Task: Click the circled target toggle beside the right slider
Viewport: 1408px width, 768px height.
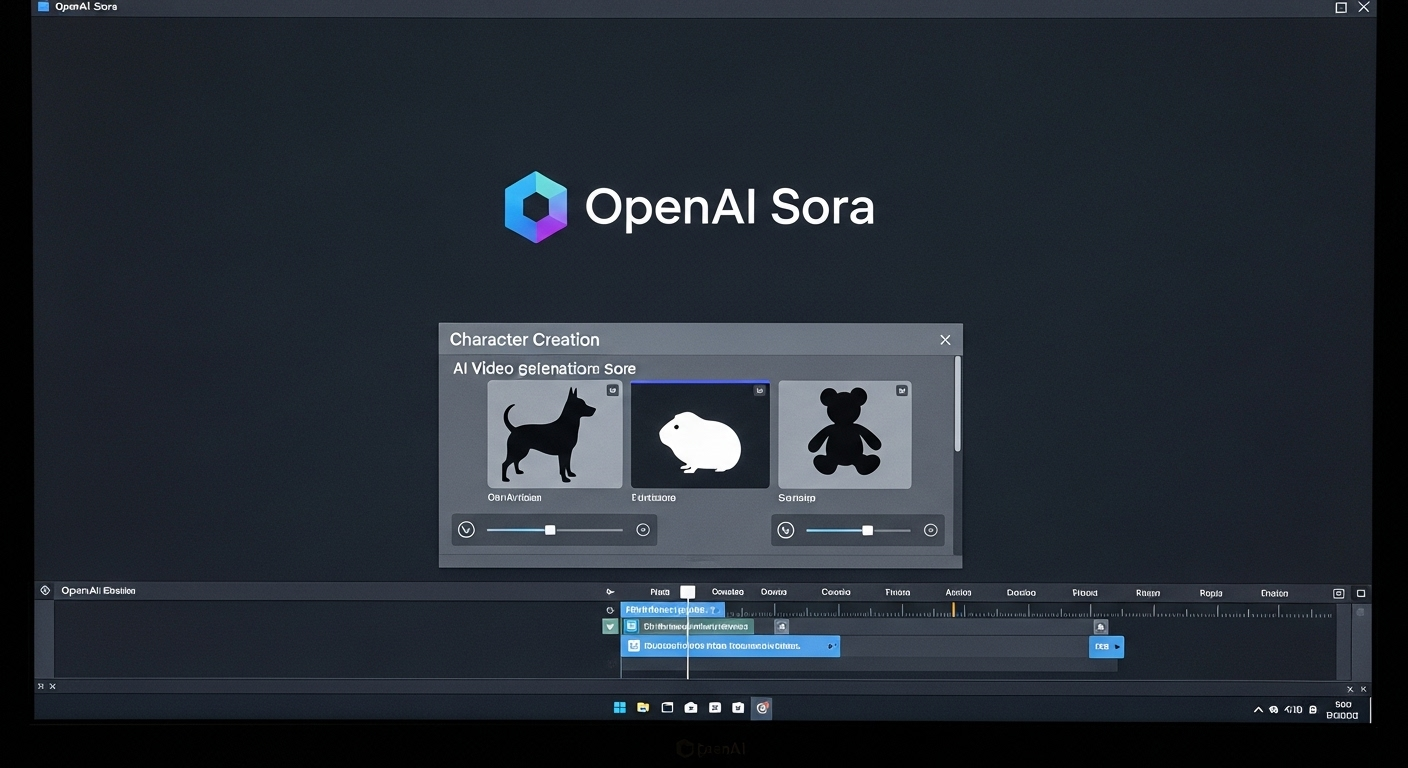Action: (930, 529)
